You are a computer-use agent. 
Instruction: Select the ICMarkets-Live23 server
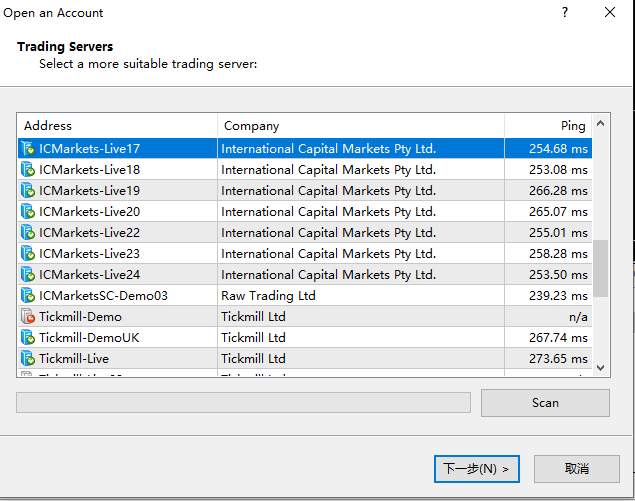305,254
